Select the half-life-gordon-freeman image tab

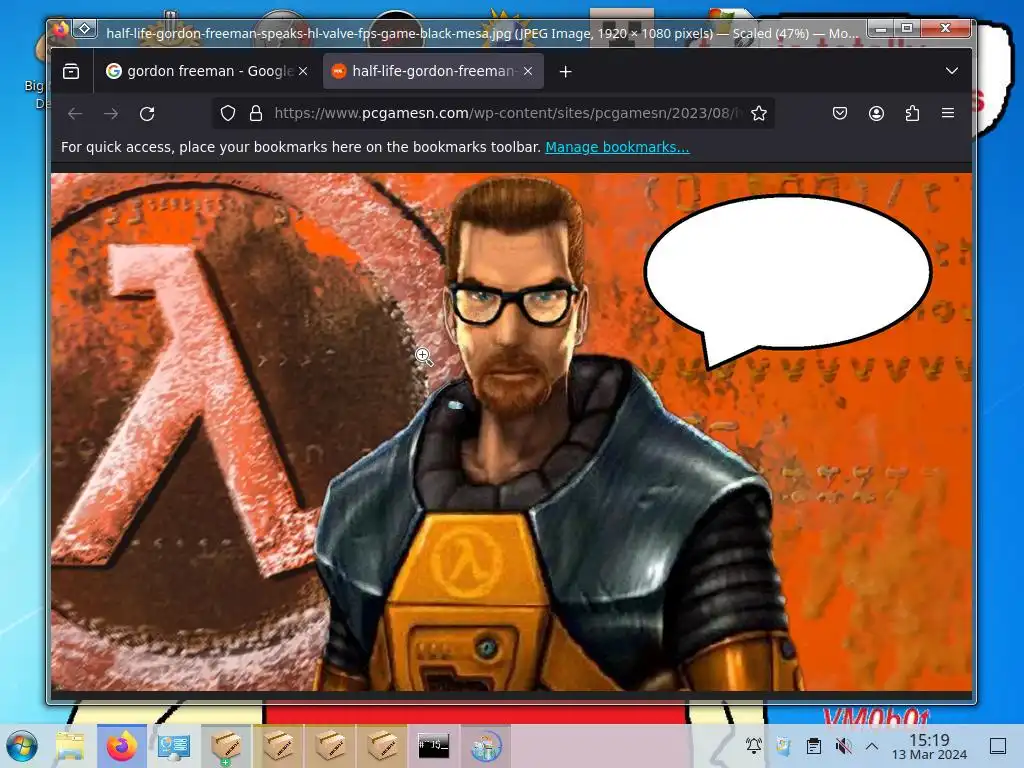434,71
